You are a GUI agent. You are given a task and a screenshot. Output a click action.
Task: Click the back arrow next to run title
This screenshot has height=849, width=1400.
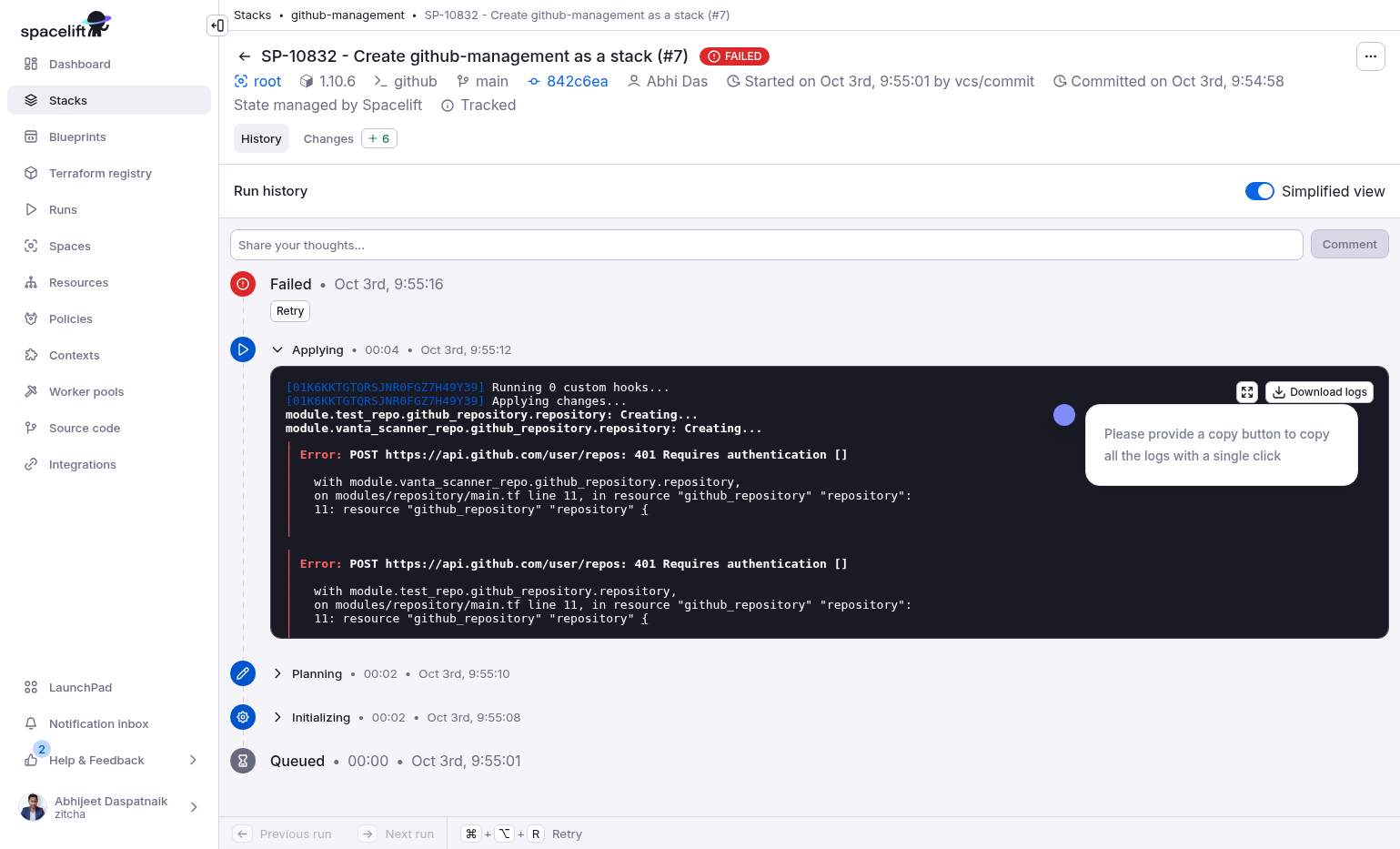(x=244, y=56)
